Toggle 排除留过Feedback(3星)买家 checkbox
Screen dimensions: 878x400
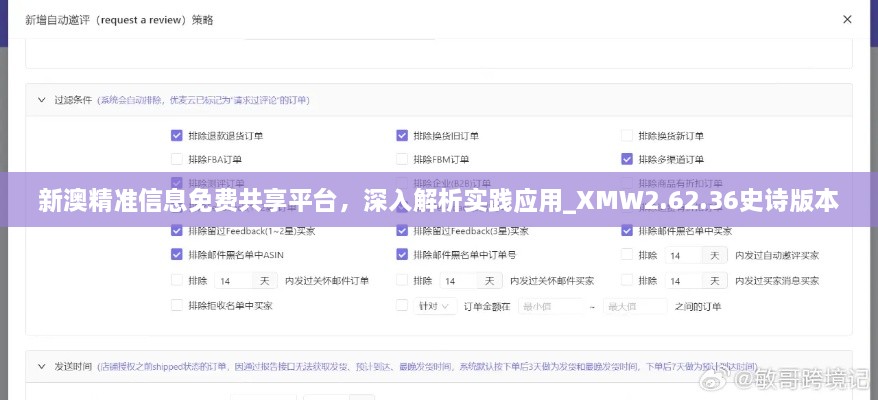point(402,230)
